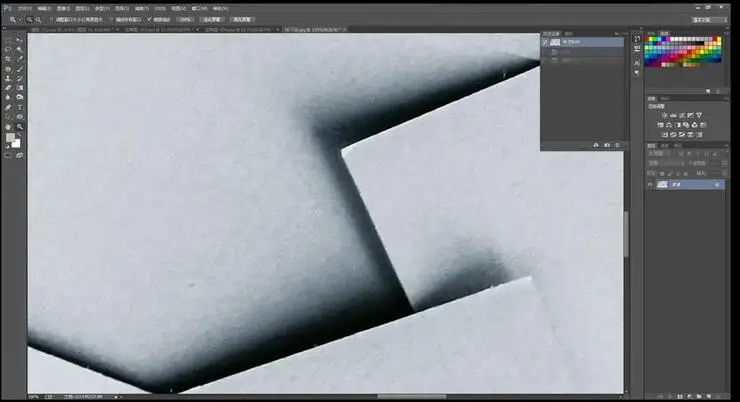The height and width of the screenshot is (402, 740).
Task: Toggle history brush source on snapshot
Action: coord(545,42)
